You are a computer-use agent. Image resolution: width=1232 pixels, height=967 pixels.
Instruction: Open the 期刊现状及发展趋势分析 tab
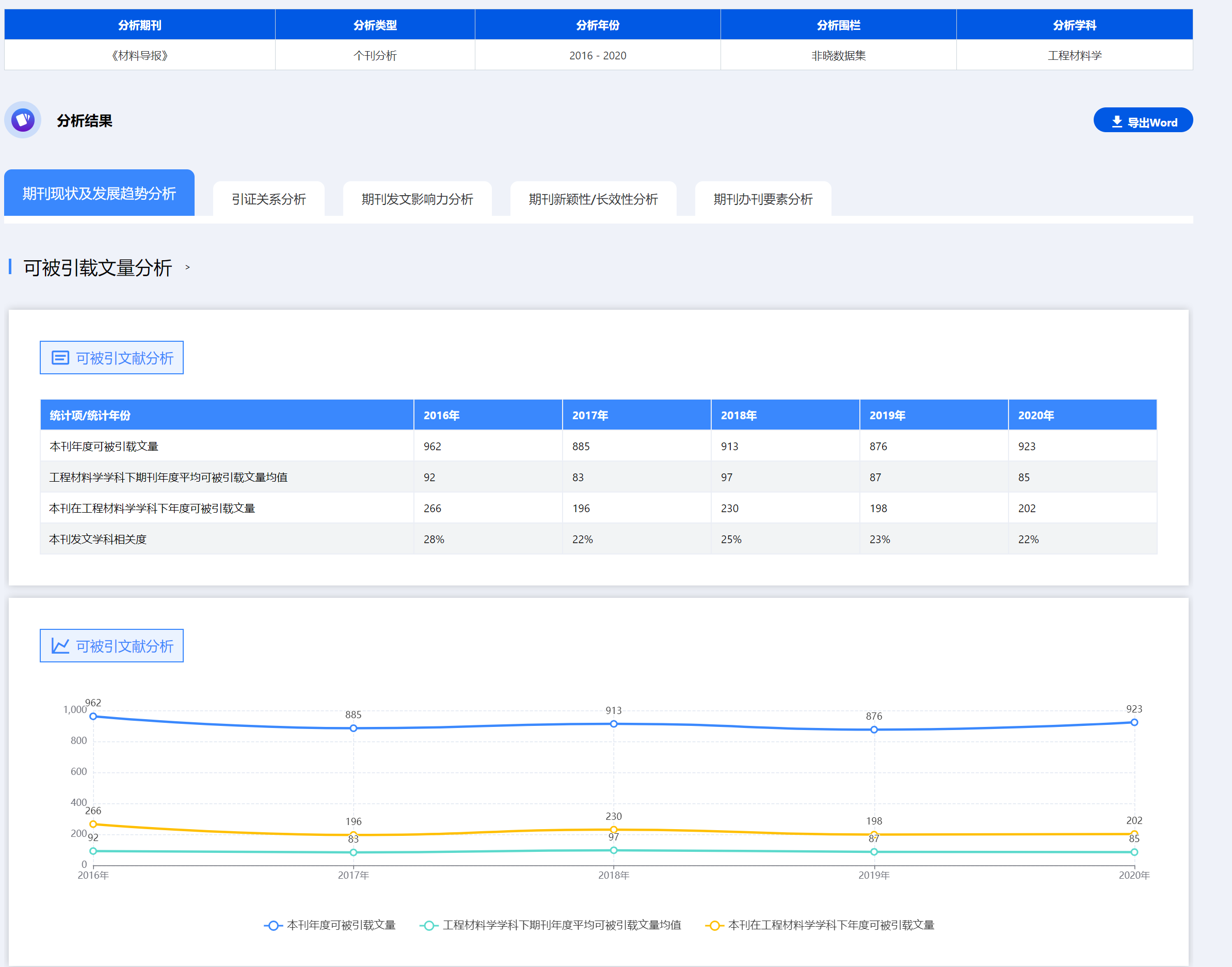(x=99, y=193)
